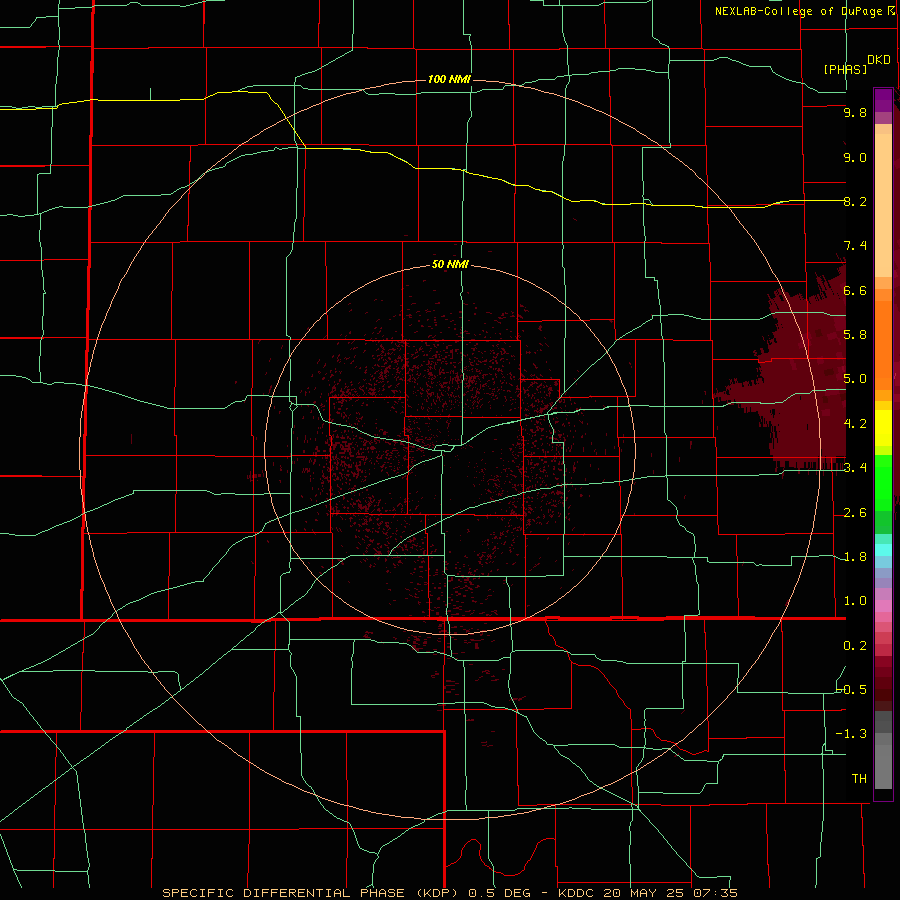Click the SPECIFIC DIFFERENTIAL PHASE (KDP) caption
Viewport: 900px width, 900px height.
312,893
